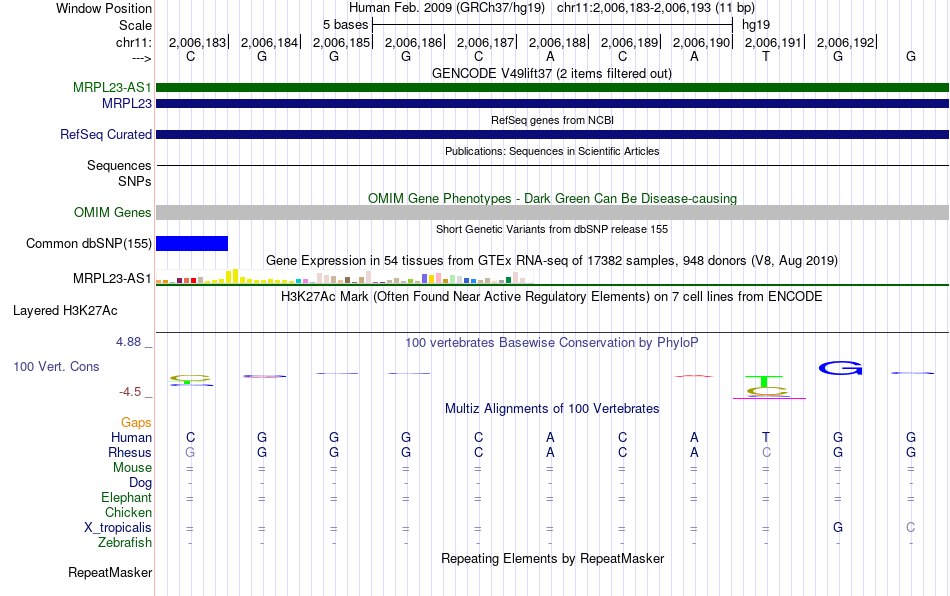The image size is (950, 596).
Task: Click the H3K27Ac Mark track title
Action: tap(552, 297)
